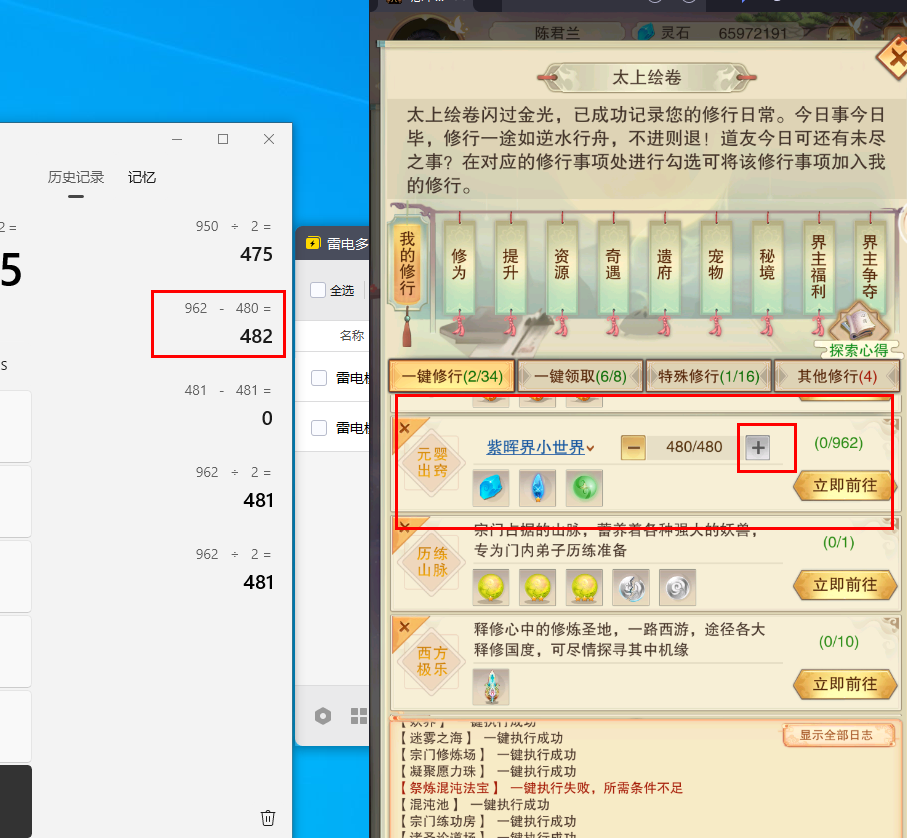Viewport: 907px width, 838px height.
Task: Toggle the 全选 checkbox in 雷电多开器
Action: [318, 290]
